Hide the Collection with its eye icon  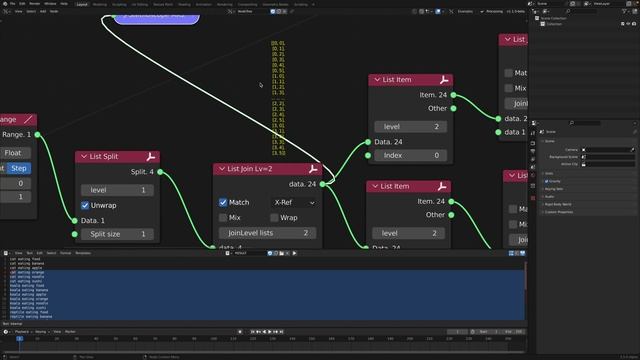(x=628, y=24)
